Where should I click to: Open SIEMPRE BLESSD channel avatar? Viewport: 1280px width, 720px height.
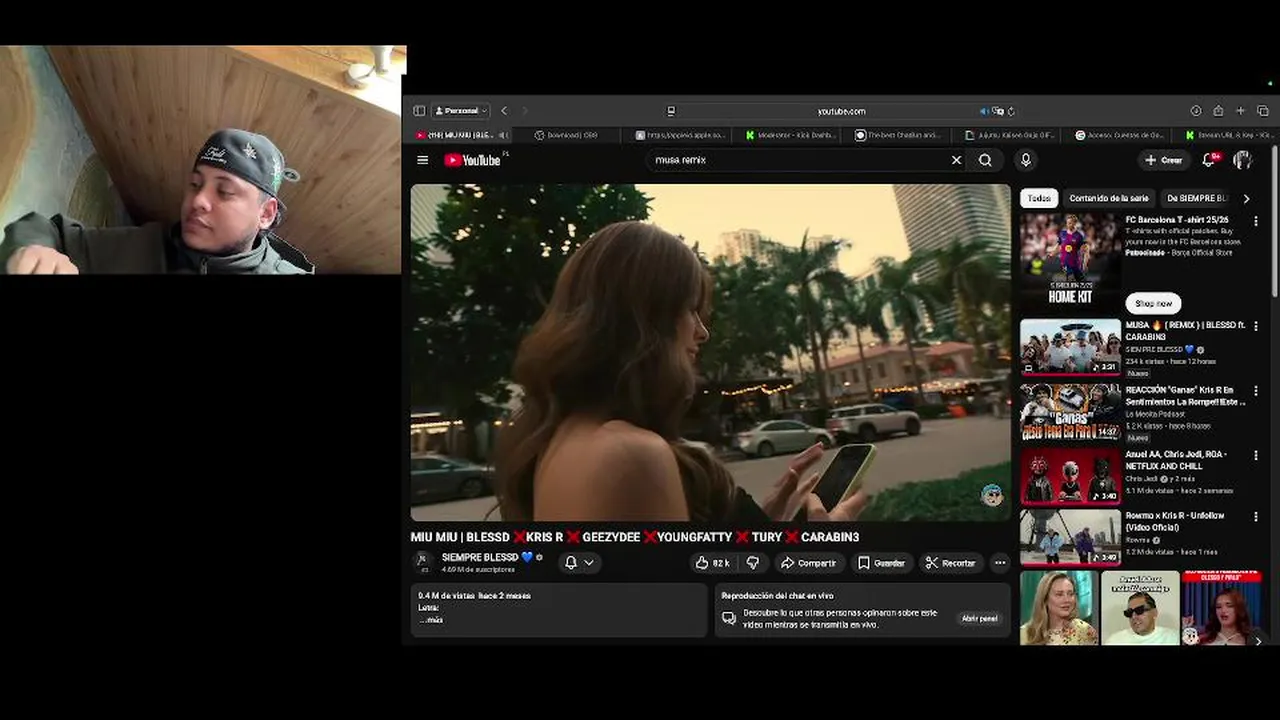pyautogui.click(x=423, y=562)
